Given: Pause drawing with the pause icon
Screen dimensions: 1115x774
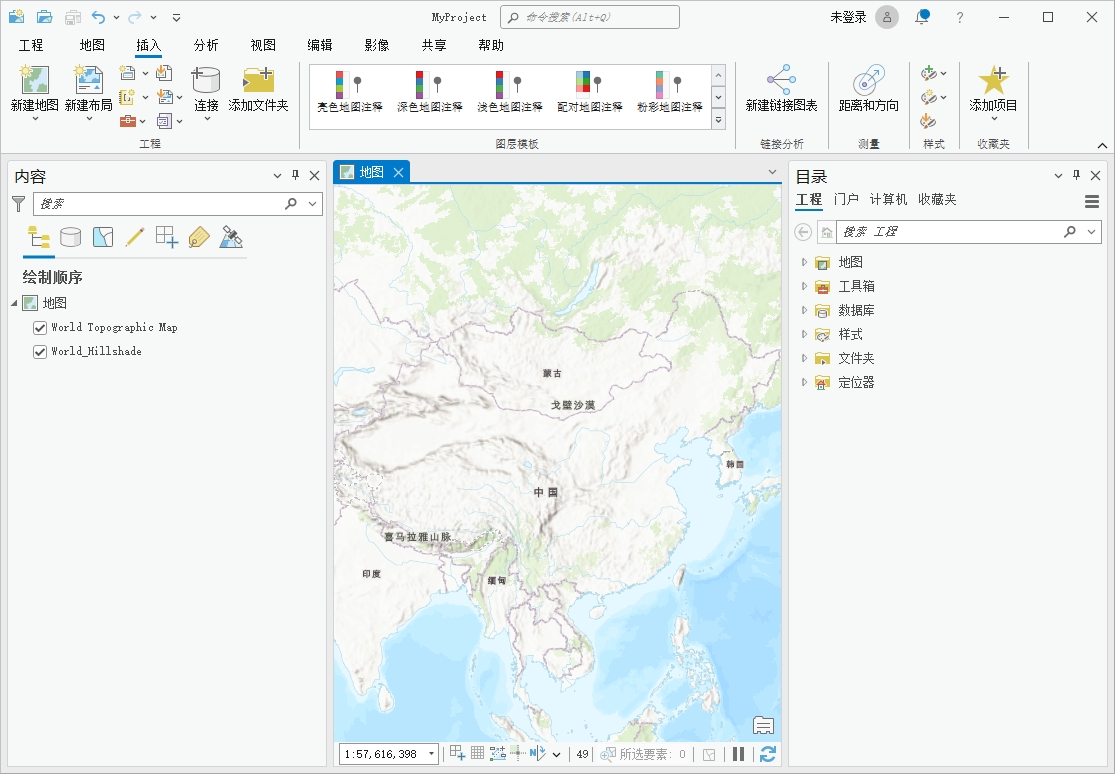Looking at the screenshot, I should pos(738,754).
